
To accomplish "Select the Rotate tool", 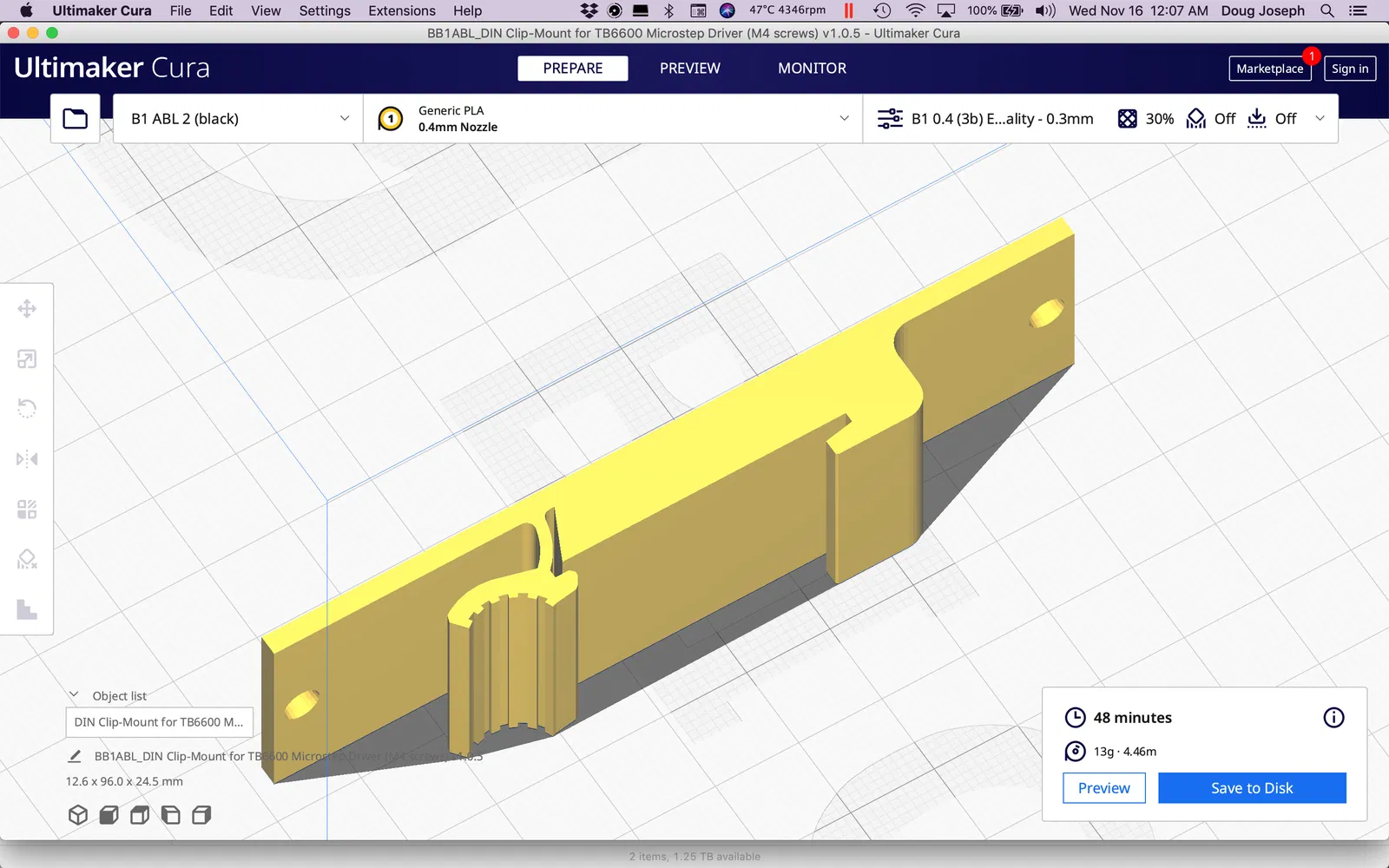I will (27, 408).
